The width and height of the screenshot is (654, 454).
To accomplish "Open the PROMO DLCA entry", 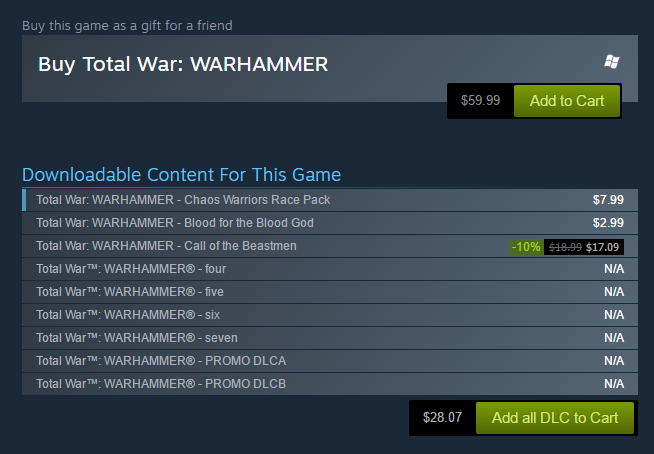I will pyautogui.click(x=330, y=361).
